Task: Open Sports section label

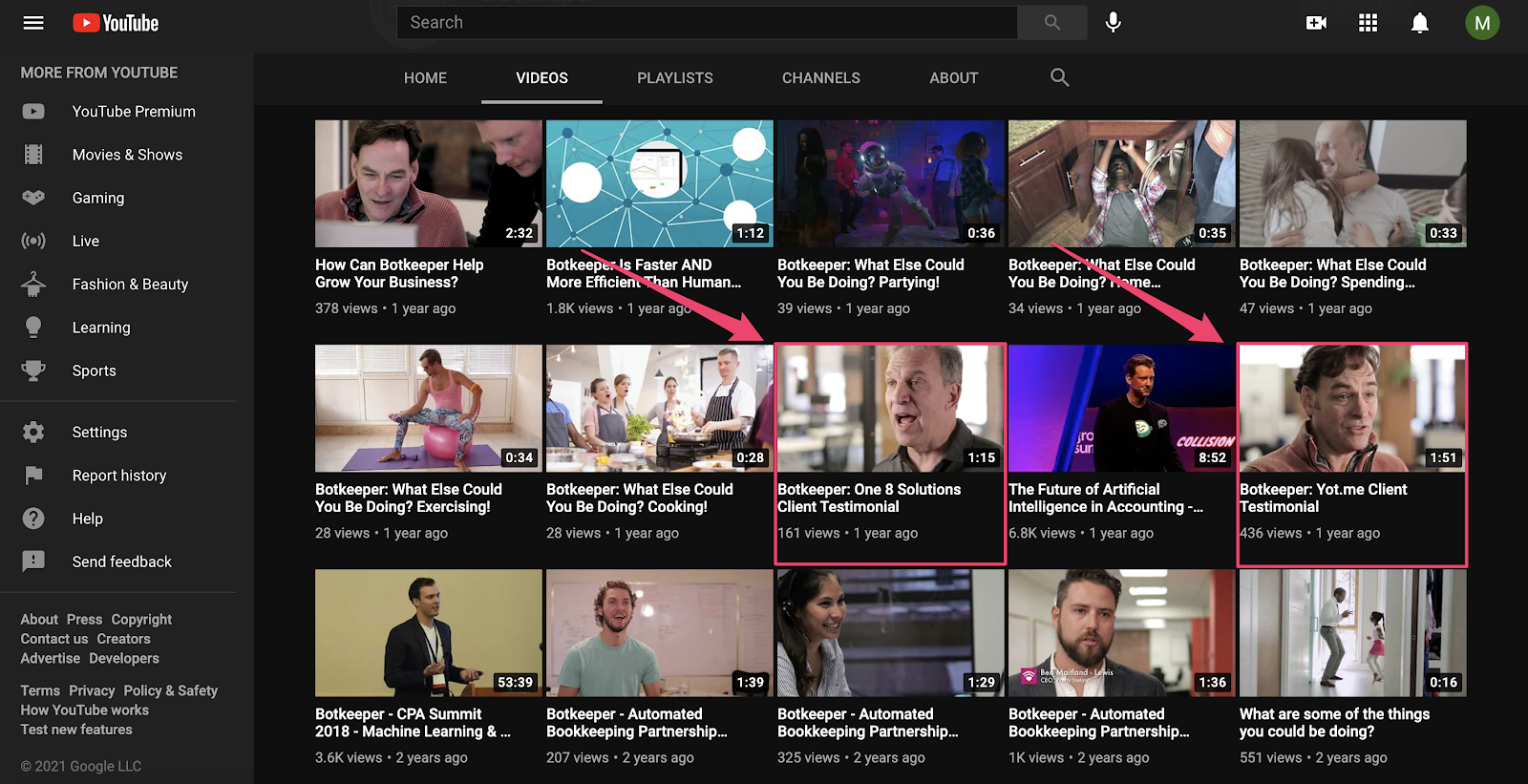Action: [95, 371]
